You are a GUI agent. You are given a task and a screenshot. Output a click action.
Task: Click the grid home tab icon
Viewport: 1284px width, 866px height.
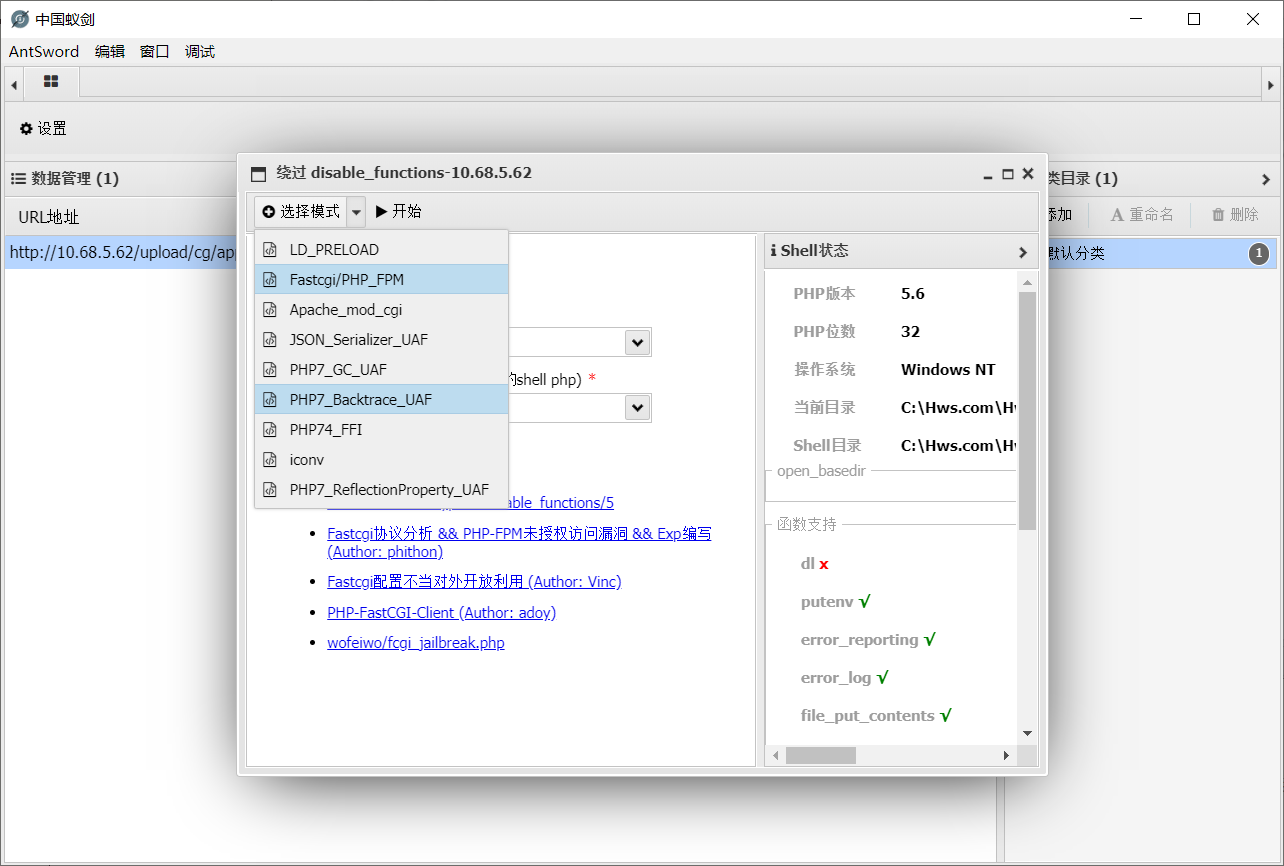[51, 82]
